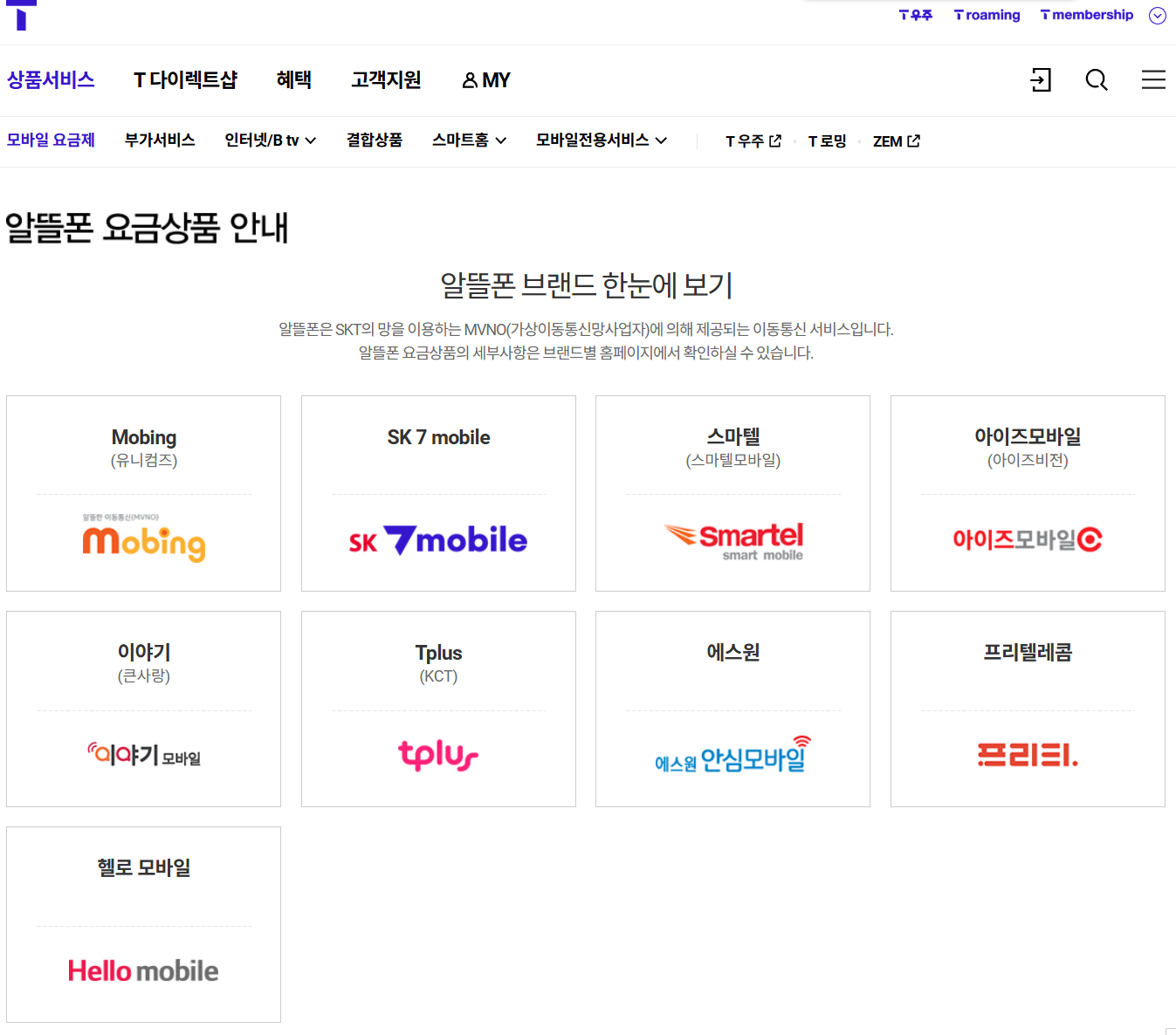Switch to the 부가서비스 submenu

click(x=160, y=141)
